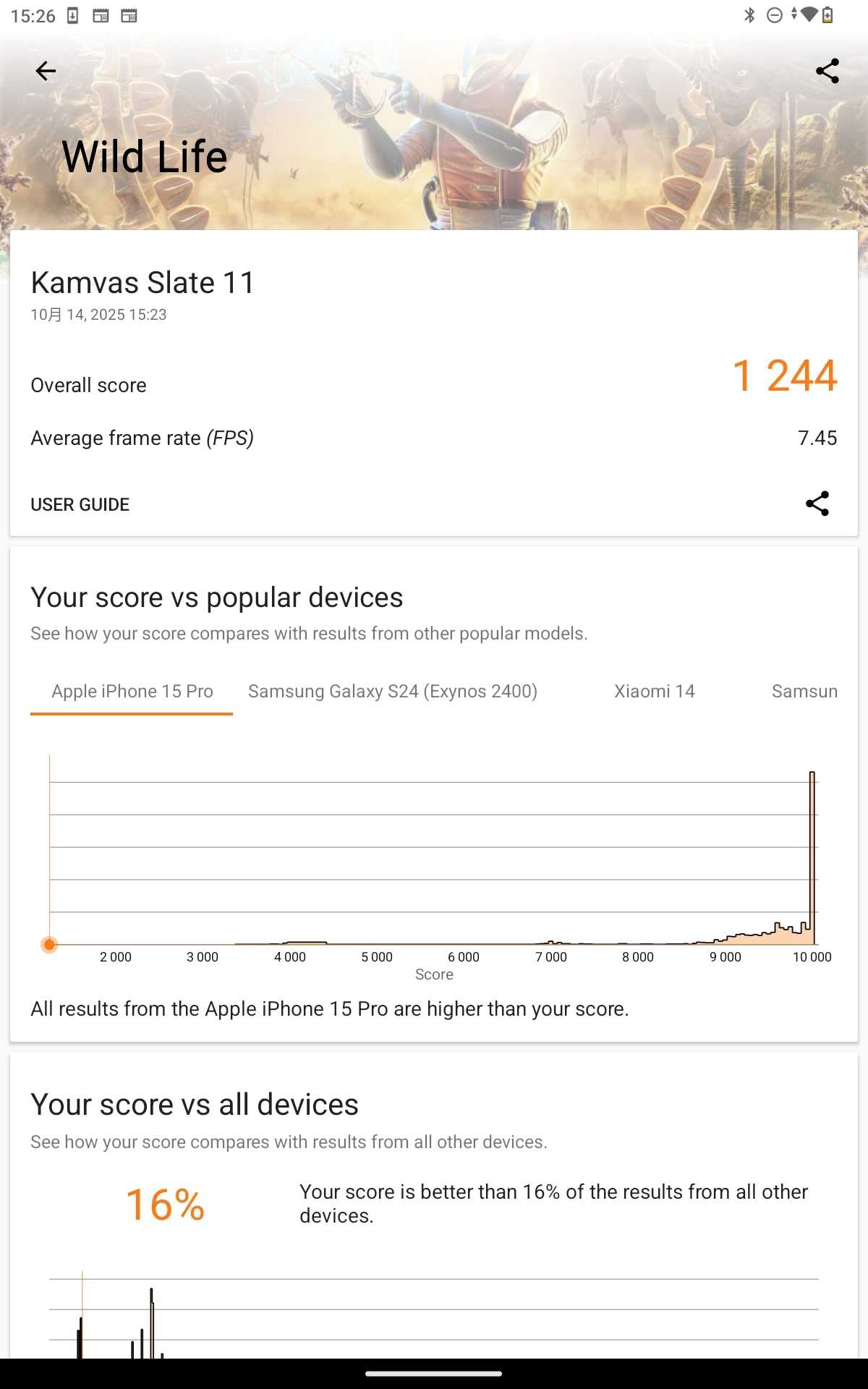The height and width of the screenshot is (1389, 868).
Task: Tap the 16% percentile figure
Action: click(165, 1205)
